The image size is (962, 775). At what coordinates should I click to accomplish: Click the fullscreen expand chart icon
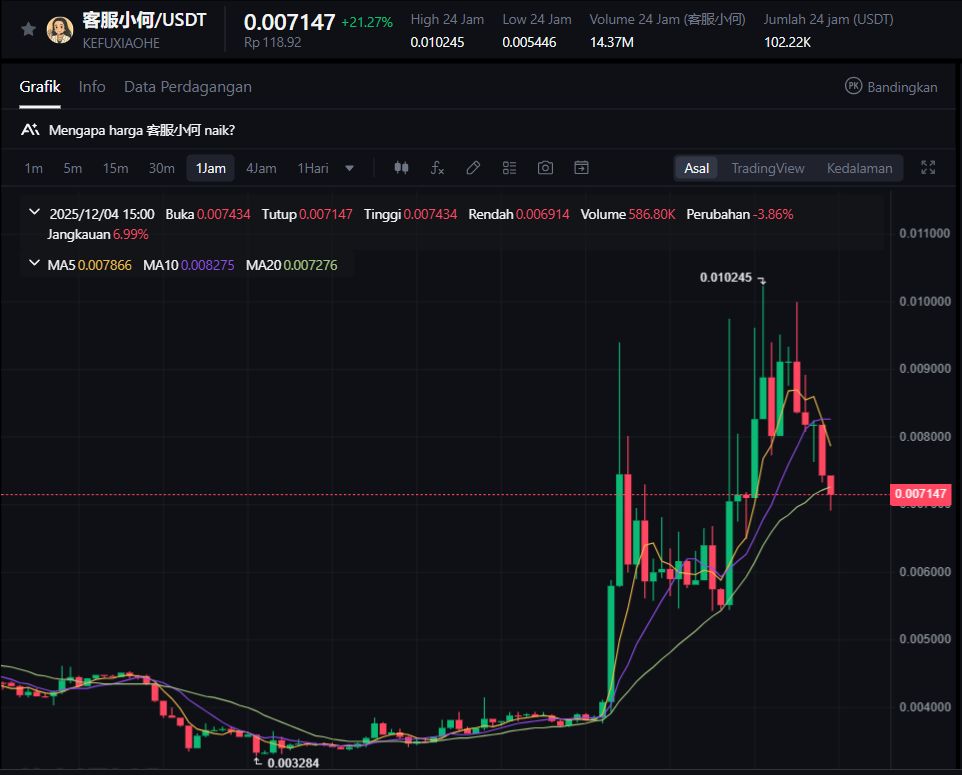coord(928,168)
